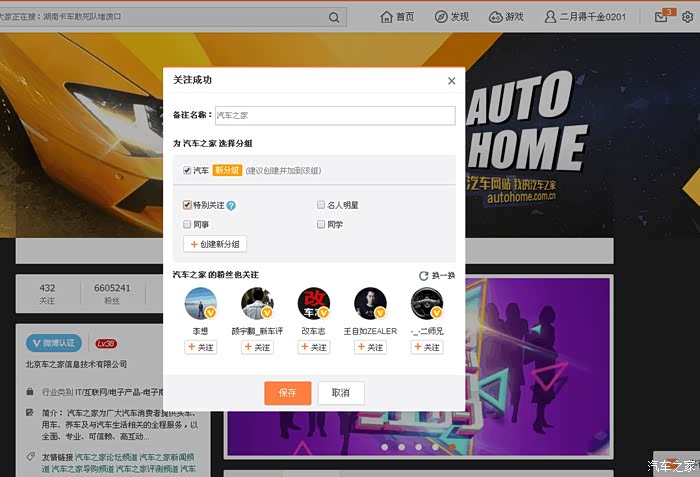Open 王自如ZEALER avatar
This screenshot has height=477, width=700.
click(x=370, y=303)
